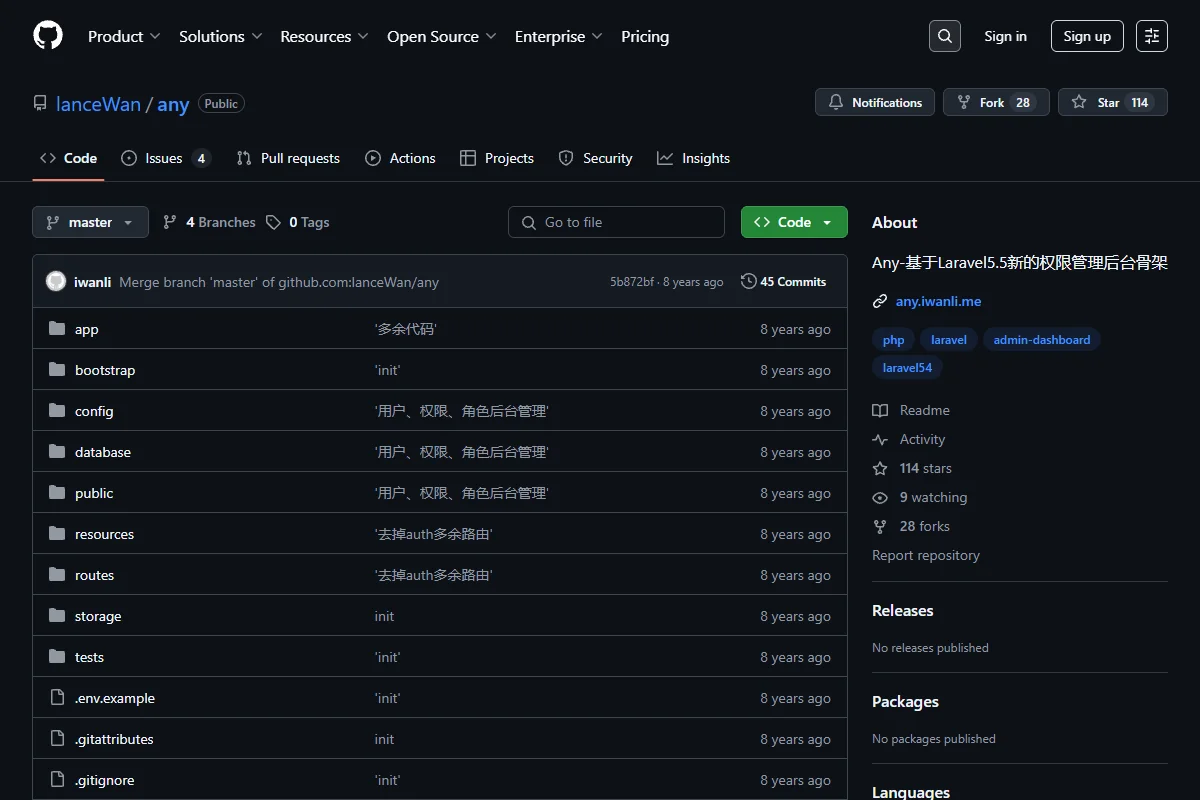Click the Activity pulse icon in About
Image resolution: width=1200 pixels, height=800 pixels.
pos(880,439)
